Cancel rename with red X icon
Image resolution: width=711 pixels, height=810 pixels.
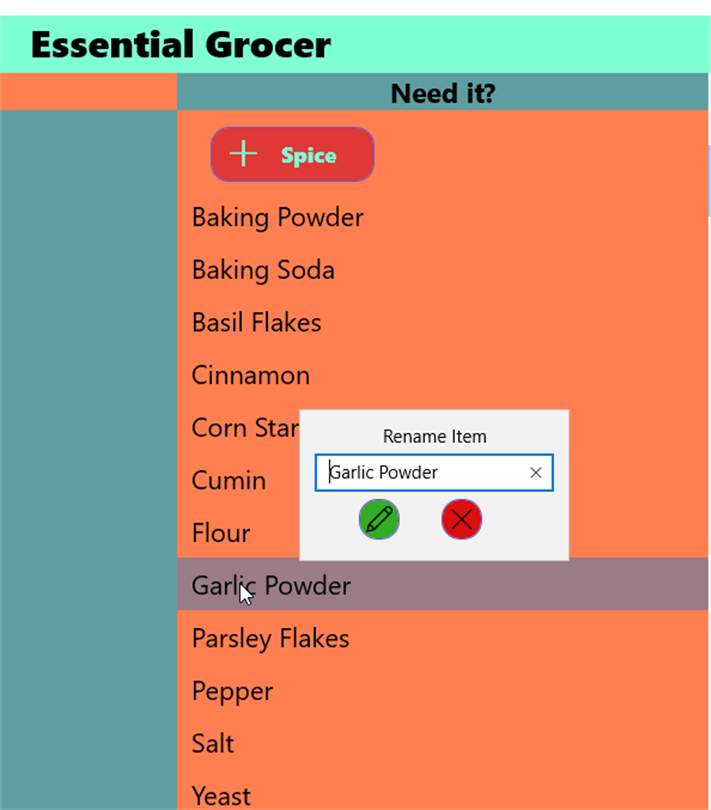click(461, 520)
